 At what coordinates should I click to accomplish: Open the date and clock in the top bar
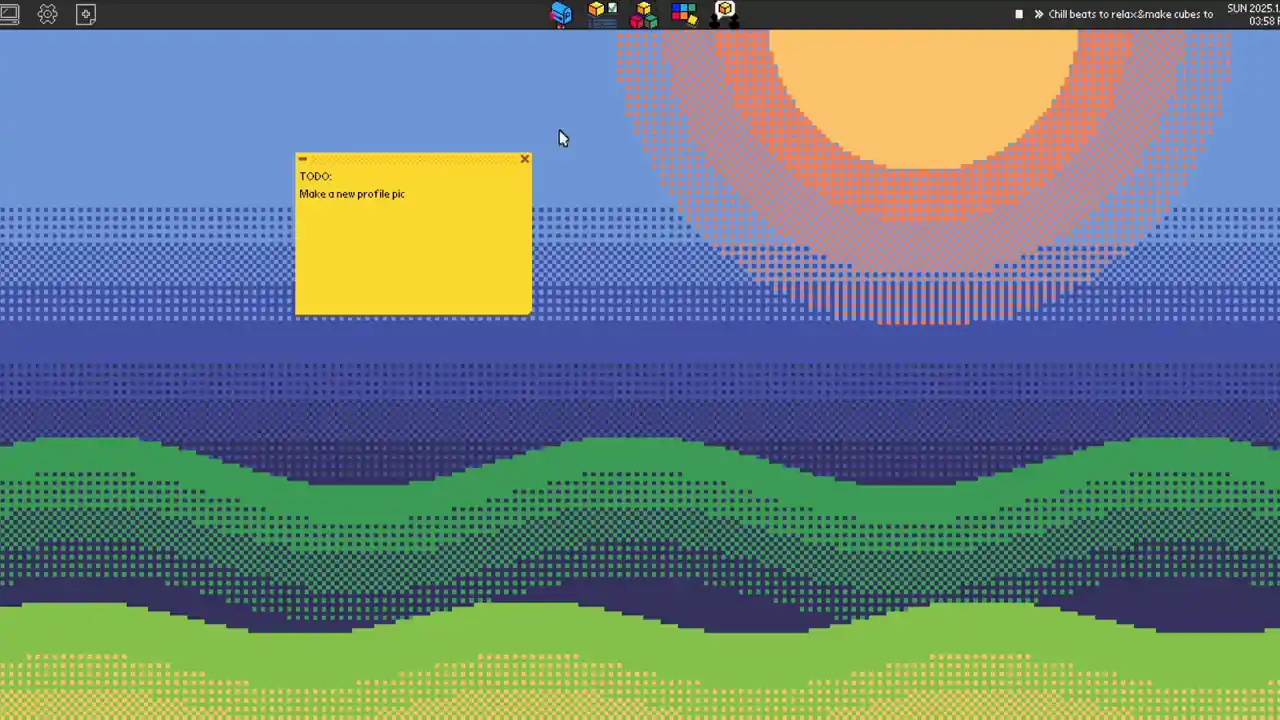click(x=1253, y=14)
